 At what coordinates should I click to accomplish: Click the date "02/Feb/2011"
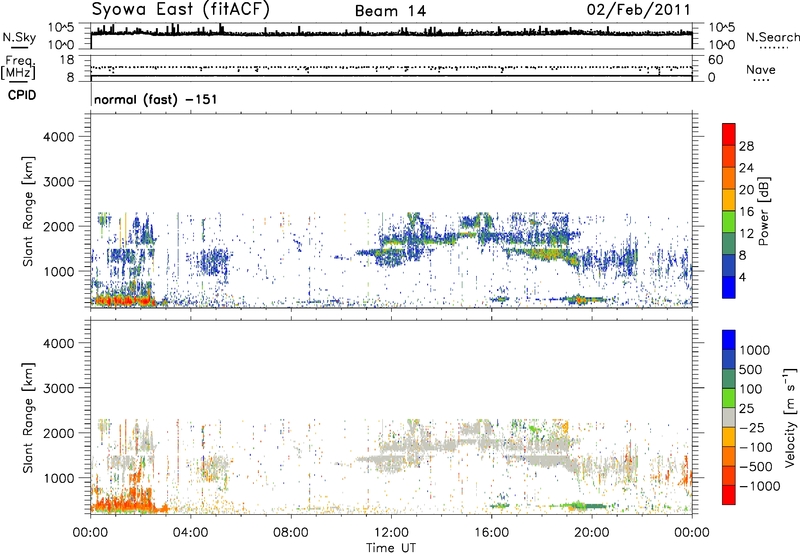(x=638, y=10)
